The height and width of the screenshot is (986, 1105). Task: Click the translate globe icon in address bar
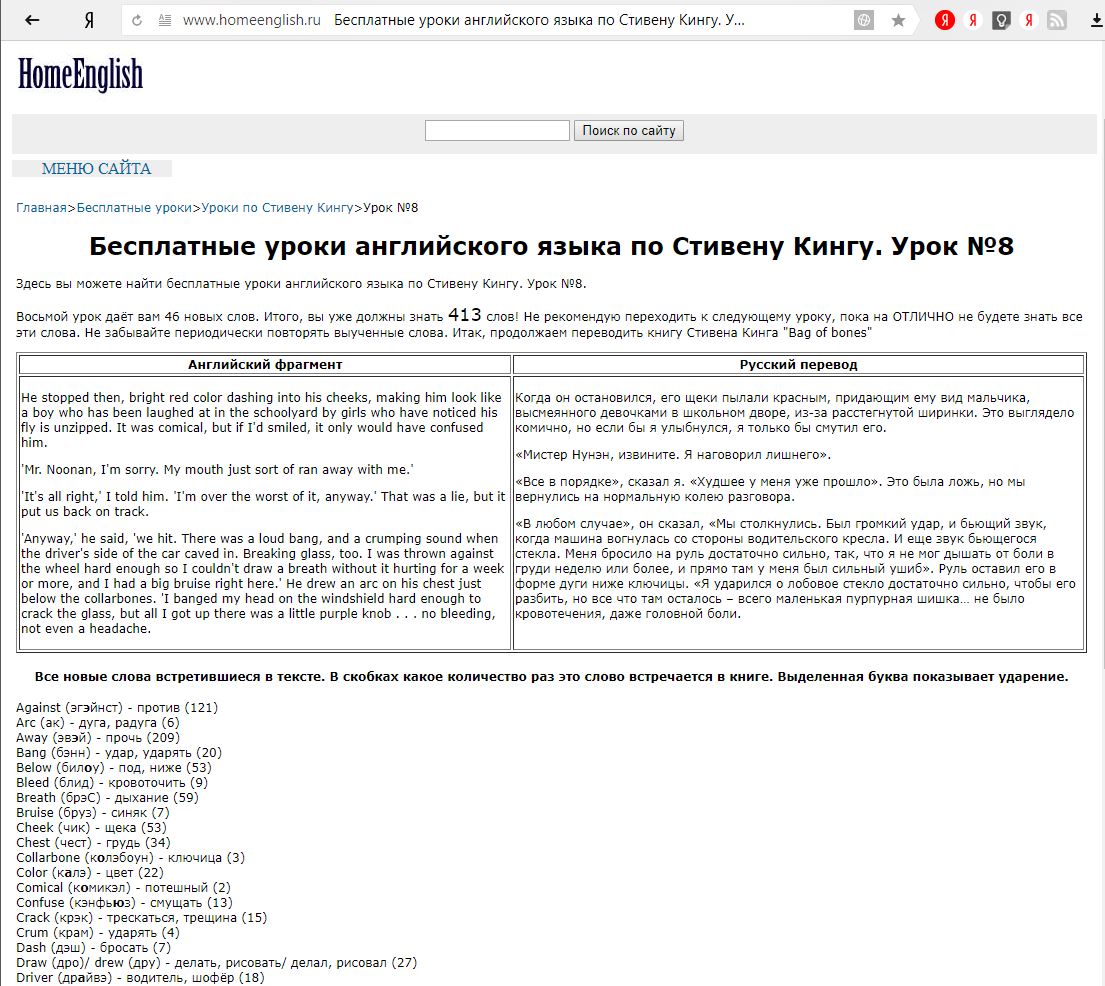[863, 18]
